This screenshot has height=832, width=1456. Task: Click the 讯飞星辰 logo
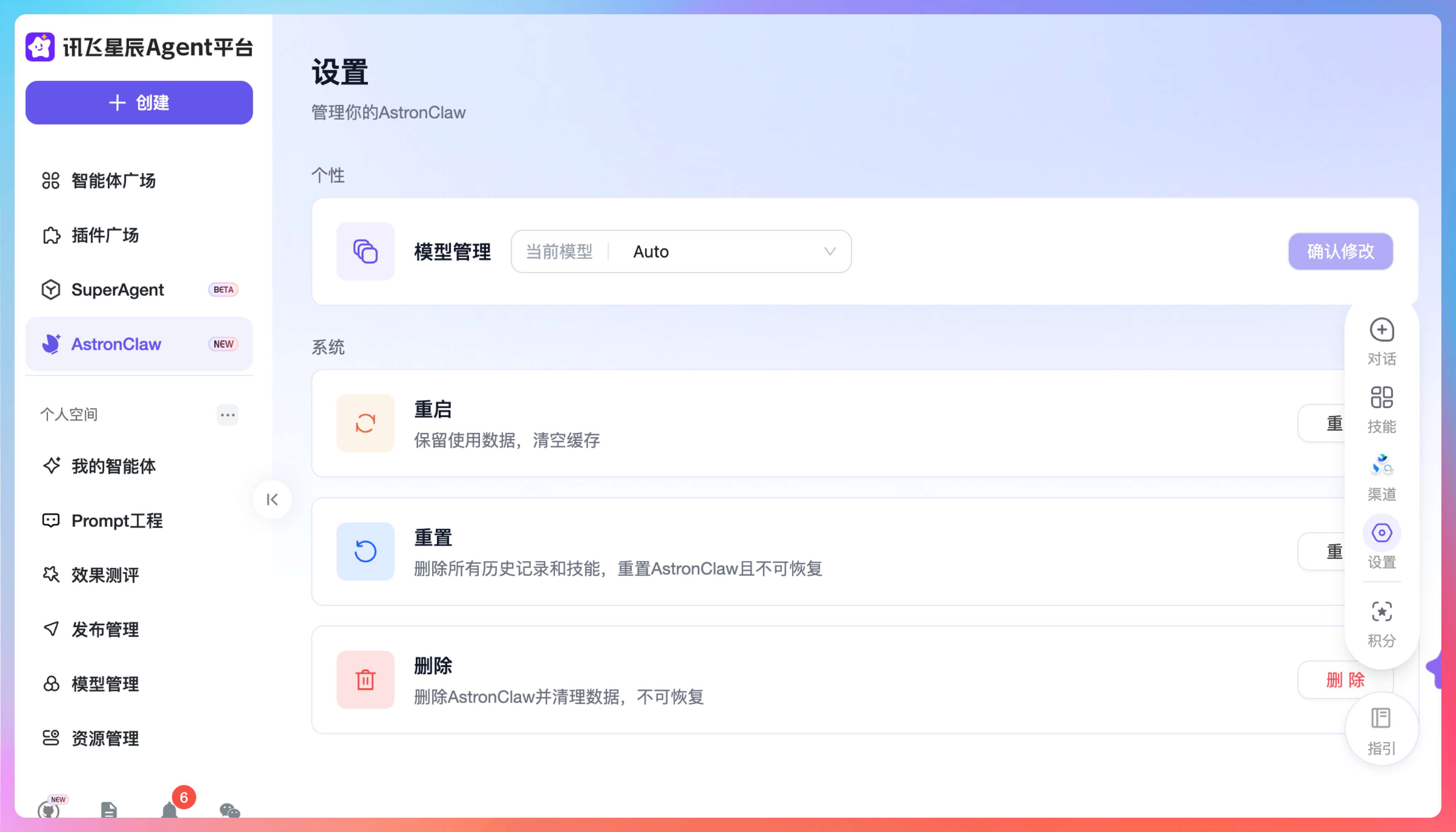(x=40, y=47)
